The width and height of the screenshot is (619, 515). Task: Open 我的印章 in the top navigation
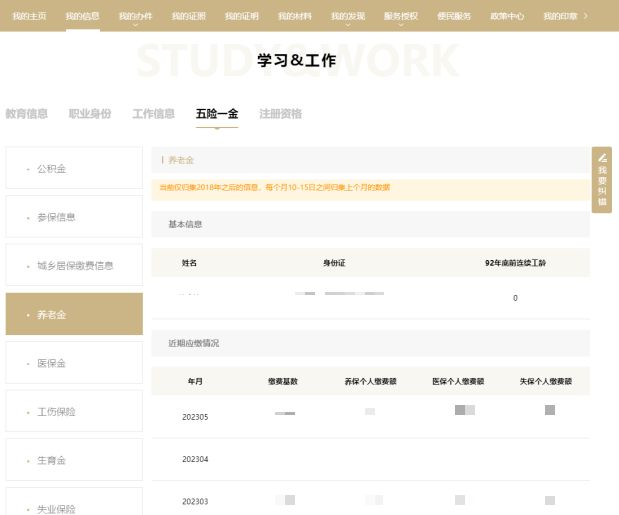(560, 16)
